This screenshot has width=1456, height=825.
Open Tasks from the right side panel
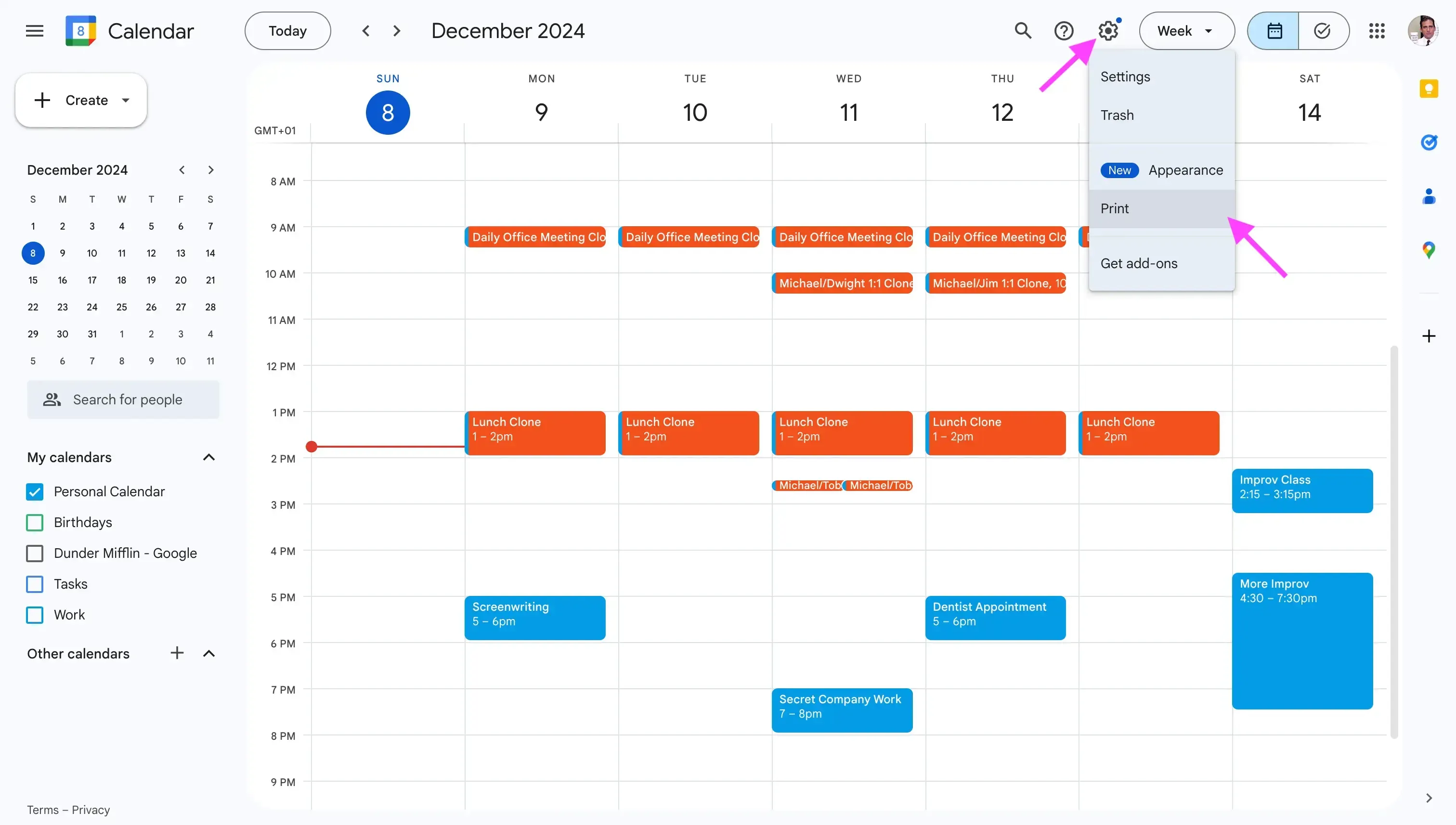(x=1430, y=143)
